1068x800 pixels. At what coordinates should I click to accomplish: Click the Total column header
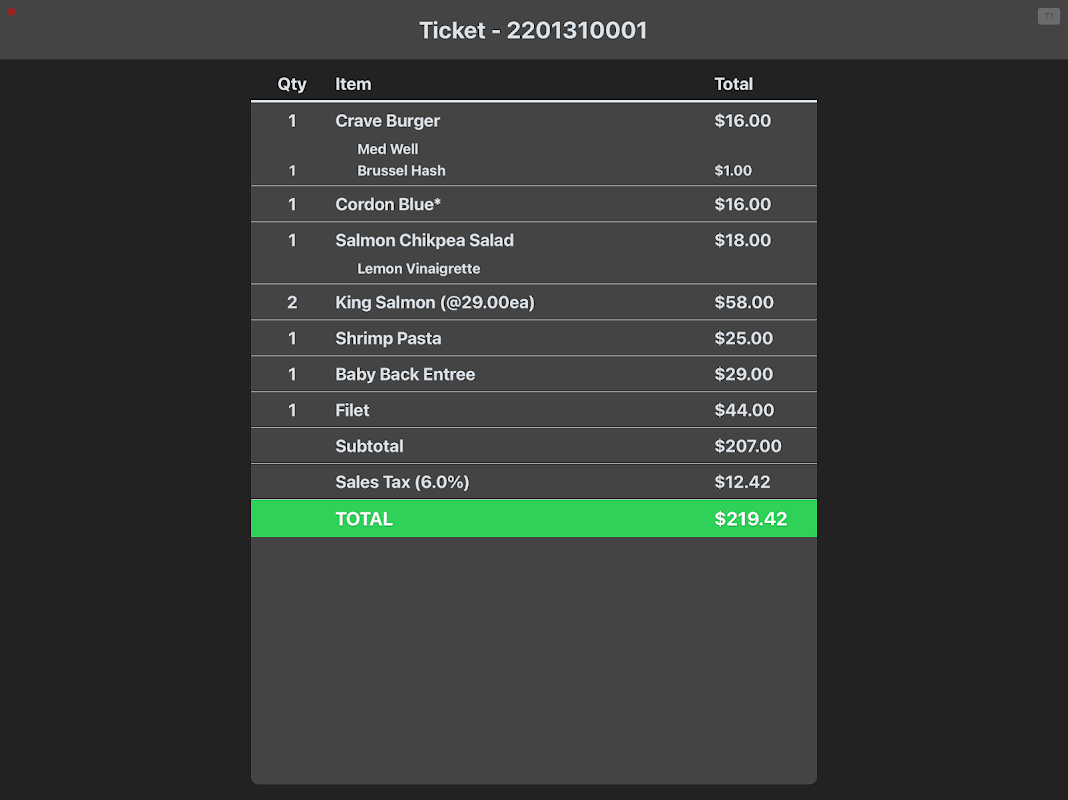click(733, 84)
